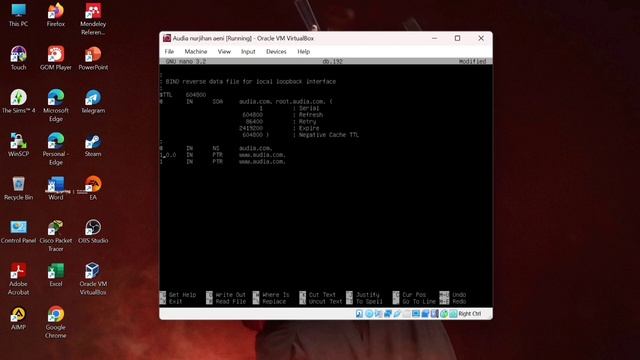Launch Telegram from the desktop
This screenshot has height=360, width=640.
93,102
